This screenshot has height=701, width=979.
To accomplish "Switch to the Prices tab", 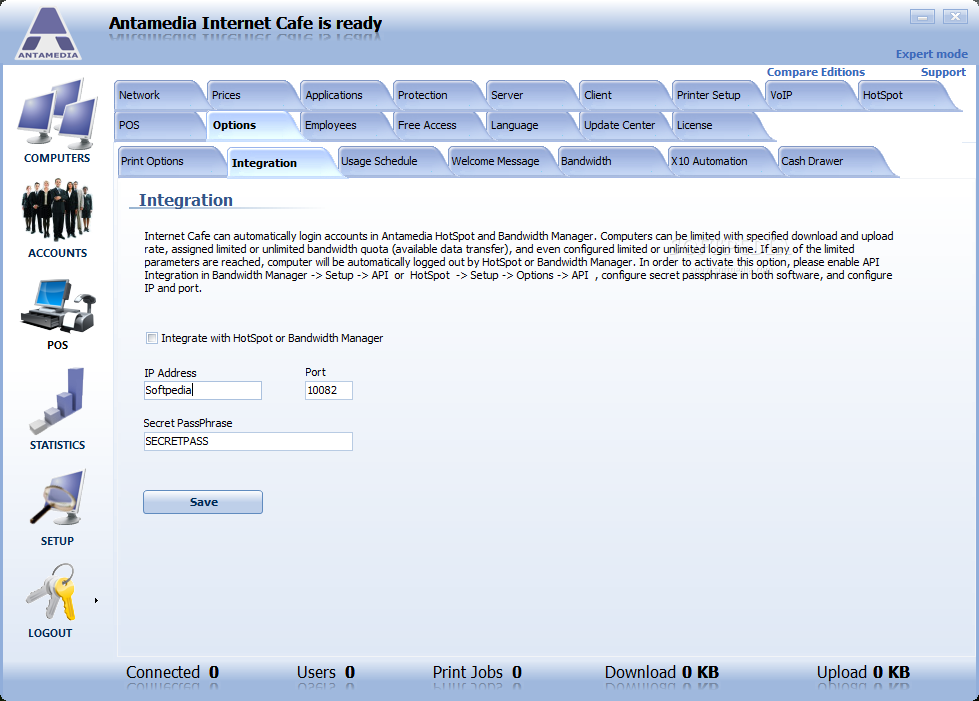I will tap(251, 95).
